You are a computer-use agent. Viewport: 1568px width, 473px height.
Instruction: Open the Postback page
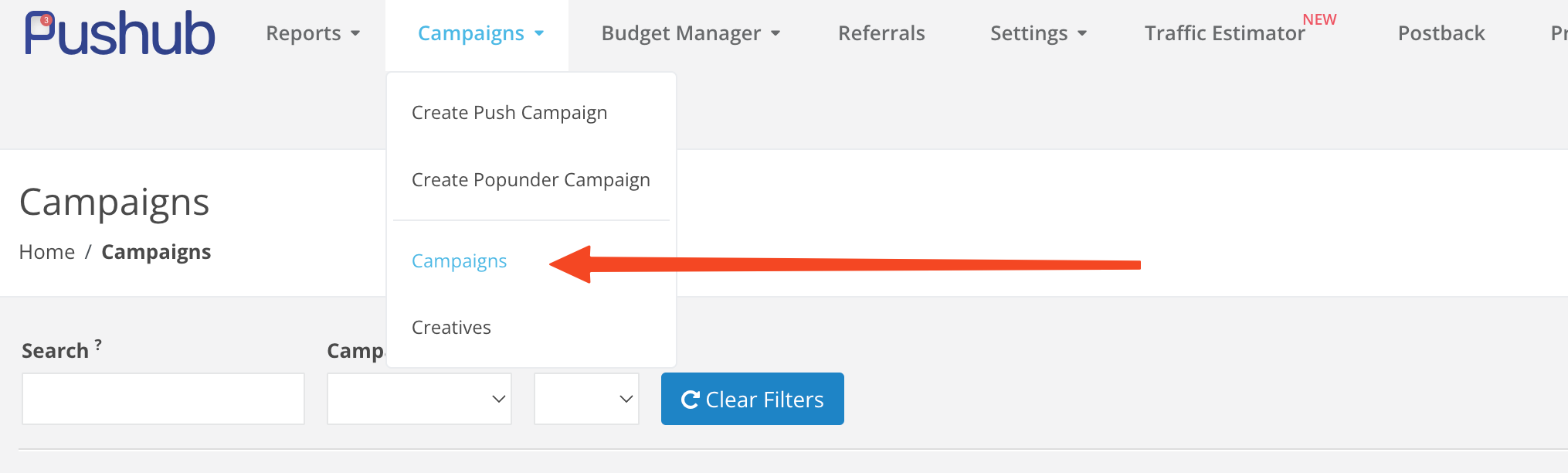pyautogui.click(x=1441, y=33)
